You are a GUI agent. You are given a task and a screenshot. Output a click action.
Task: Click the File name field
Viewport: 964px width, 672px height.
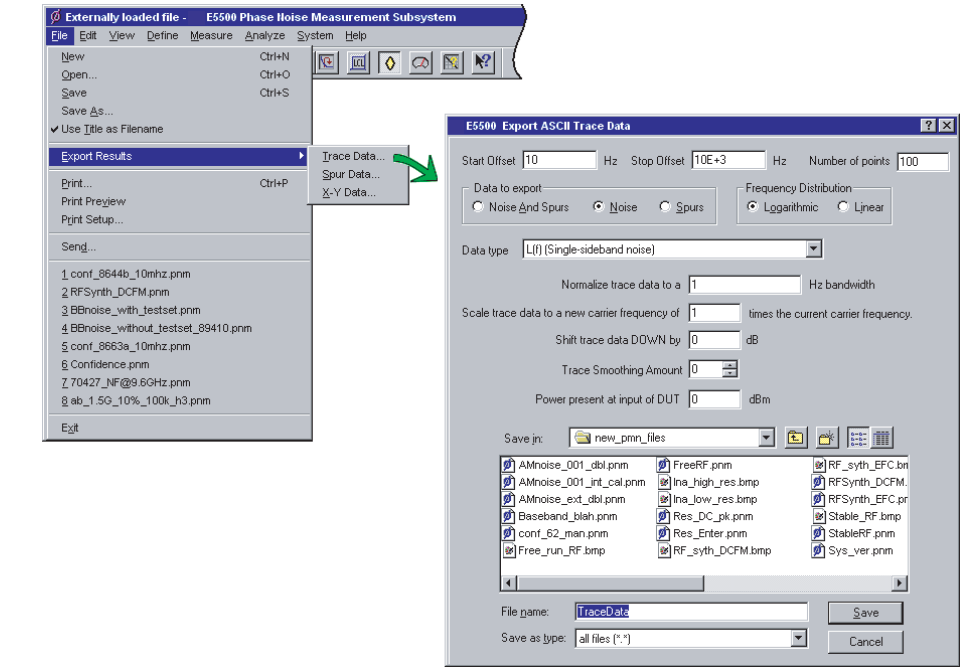coord(691,612)
